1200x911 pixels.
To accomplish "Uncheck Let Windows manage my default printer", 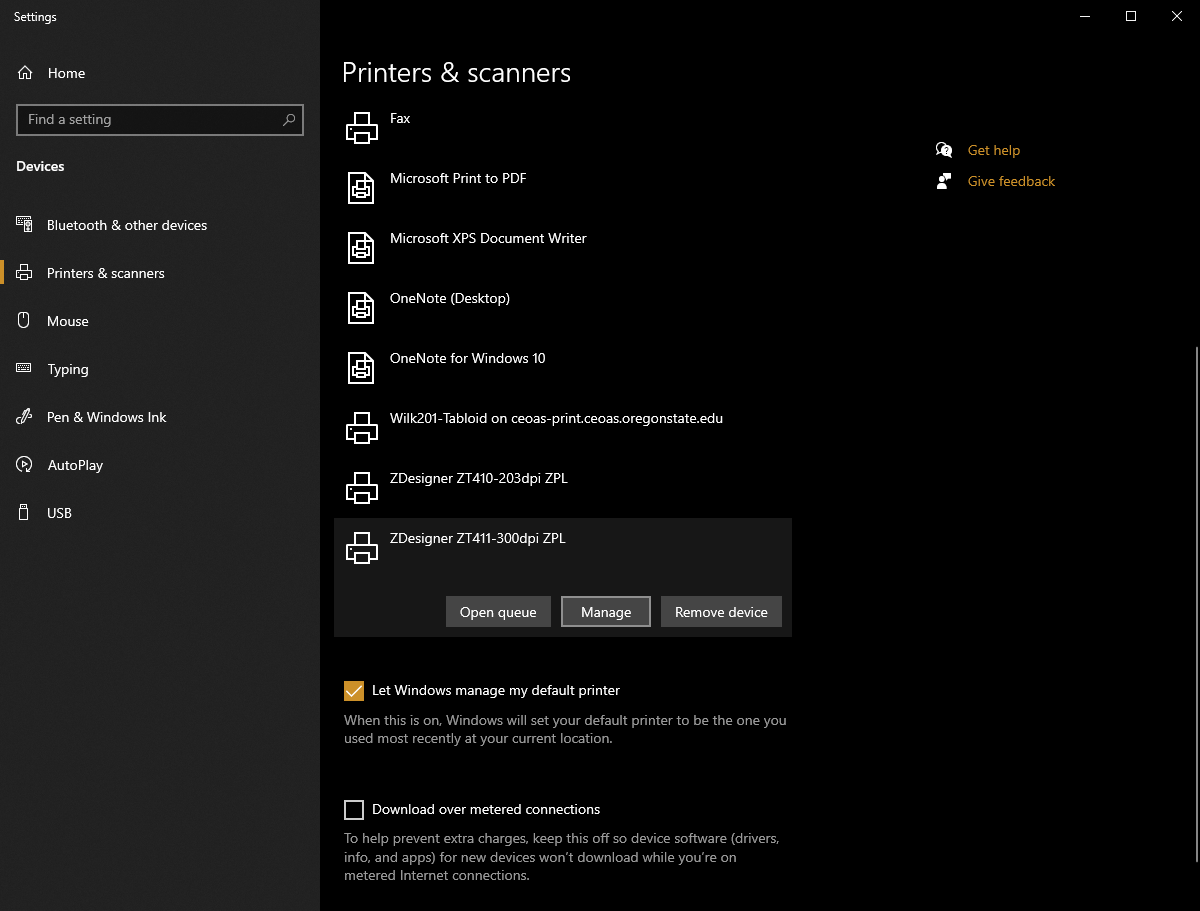I will 354,691.
